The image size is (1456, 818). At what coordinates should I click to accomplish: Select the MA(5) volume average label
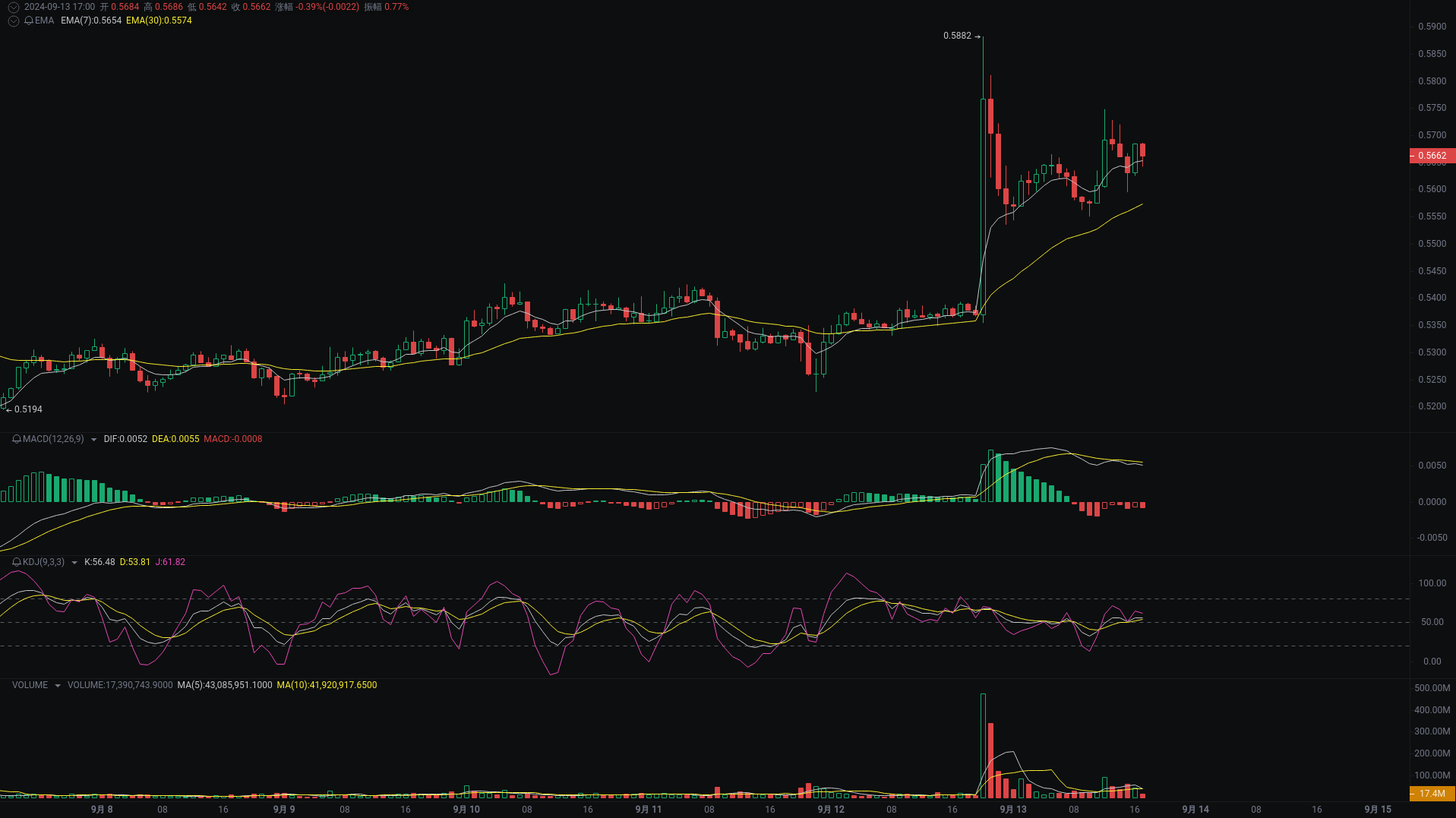(223, 684)
